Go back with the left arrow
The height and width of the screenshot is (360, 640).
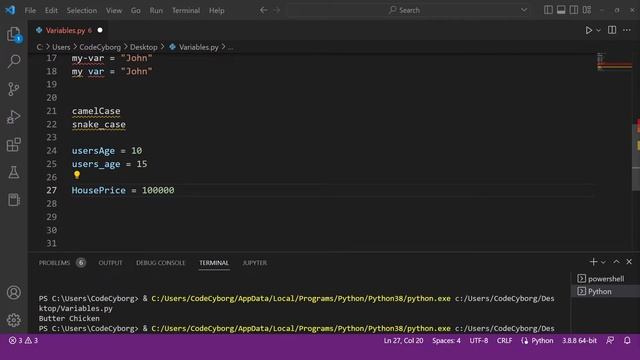pyautogui.click(x=264, y=10)
